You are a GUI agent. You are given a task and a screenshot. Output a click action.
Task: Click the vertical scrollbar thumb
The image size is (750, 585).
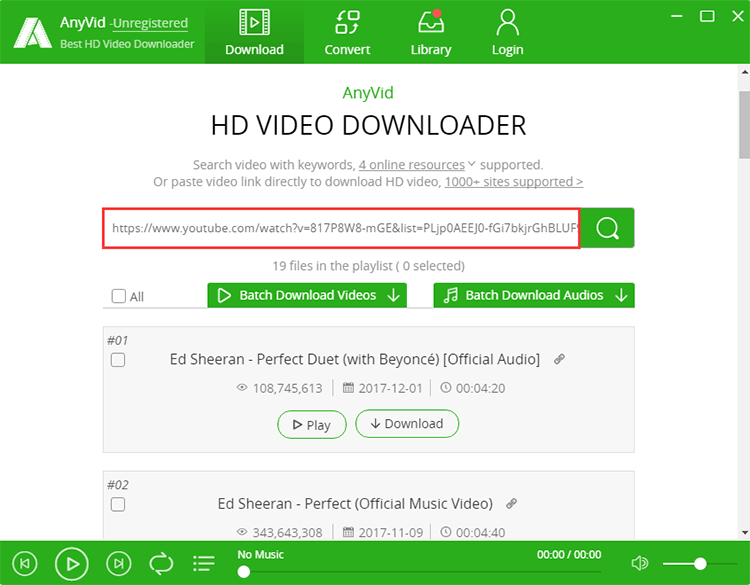tap(744, 124)
